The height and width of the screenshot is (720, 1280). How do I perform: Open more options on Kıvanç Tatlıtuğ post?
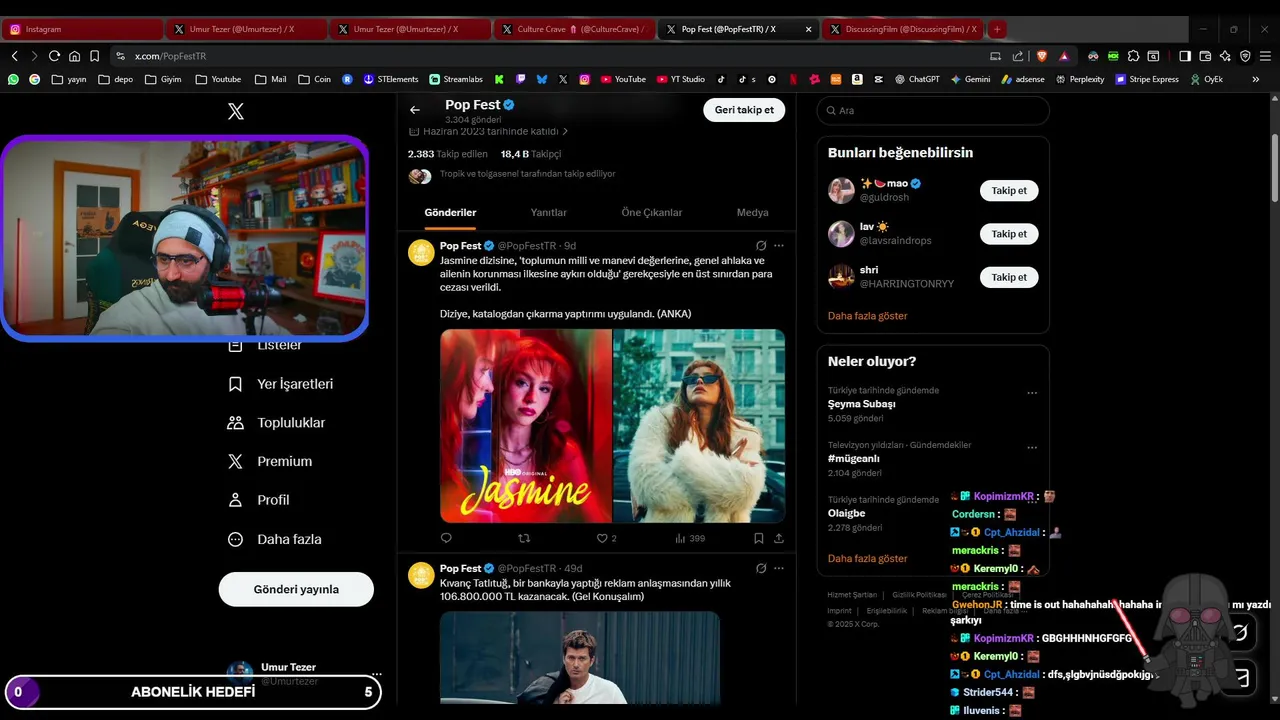tap(779, 568)
